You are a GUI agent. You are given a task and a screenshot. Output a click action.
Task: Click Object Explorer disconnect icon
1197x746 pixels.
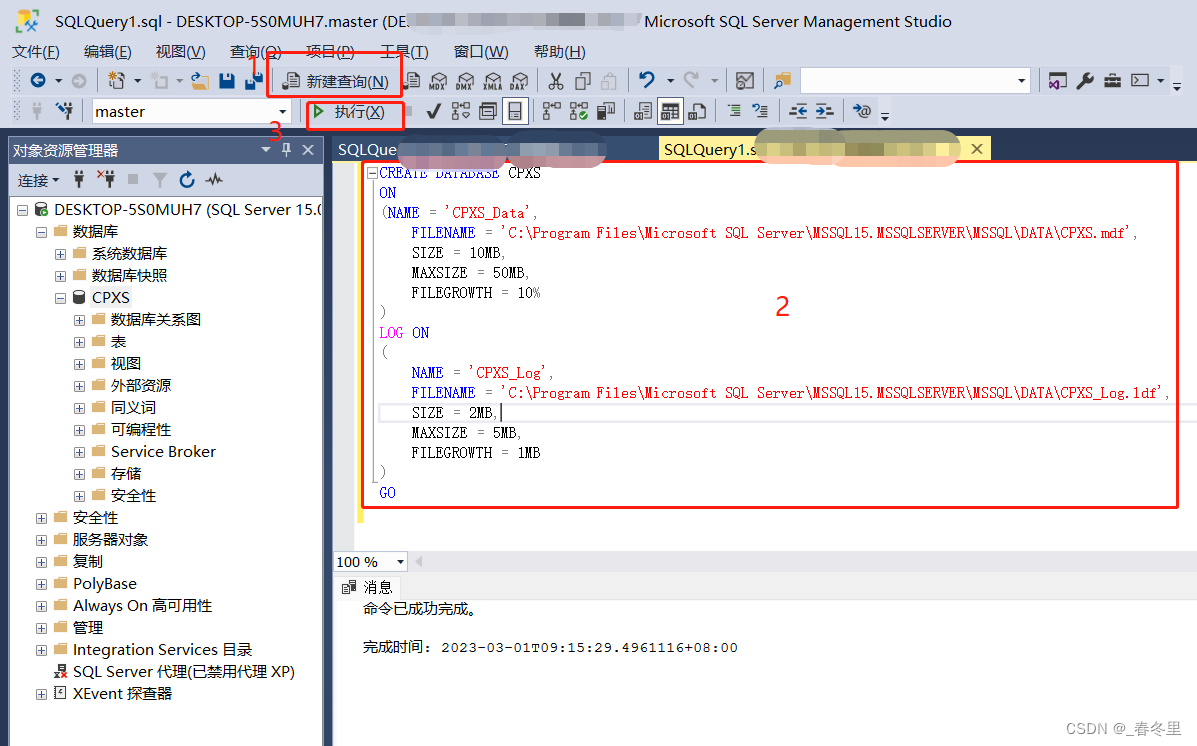(106, 179)
